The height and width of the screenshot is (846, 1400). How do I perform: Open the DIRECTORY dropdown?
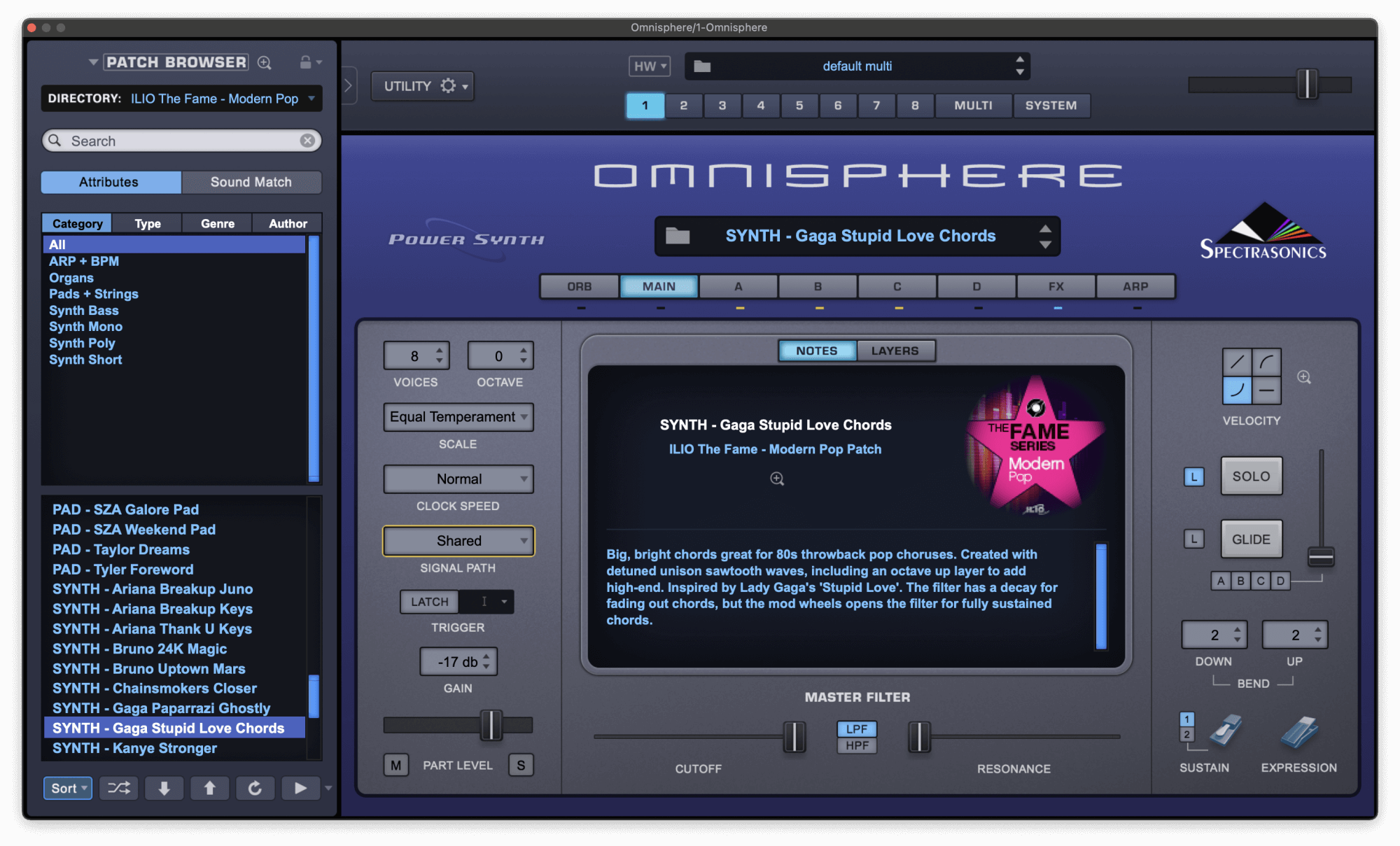tap(182, 99)
